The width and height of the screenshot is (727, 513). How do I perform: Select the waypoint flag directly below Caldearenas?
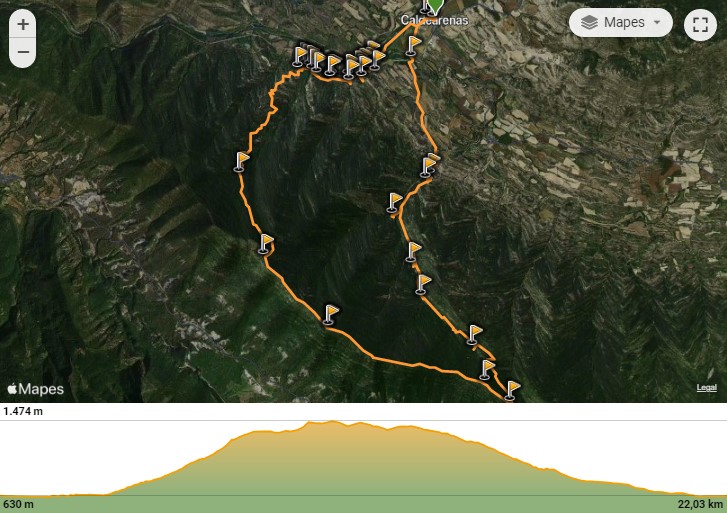point(412,46)
